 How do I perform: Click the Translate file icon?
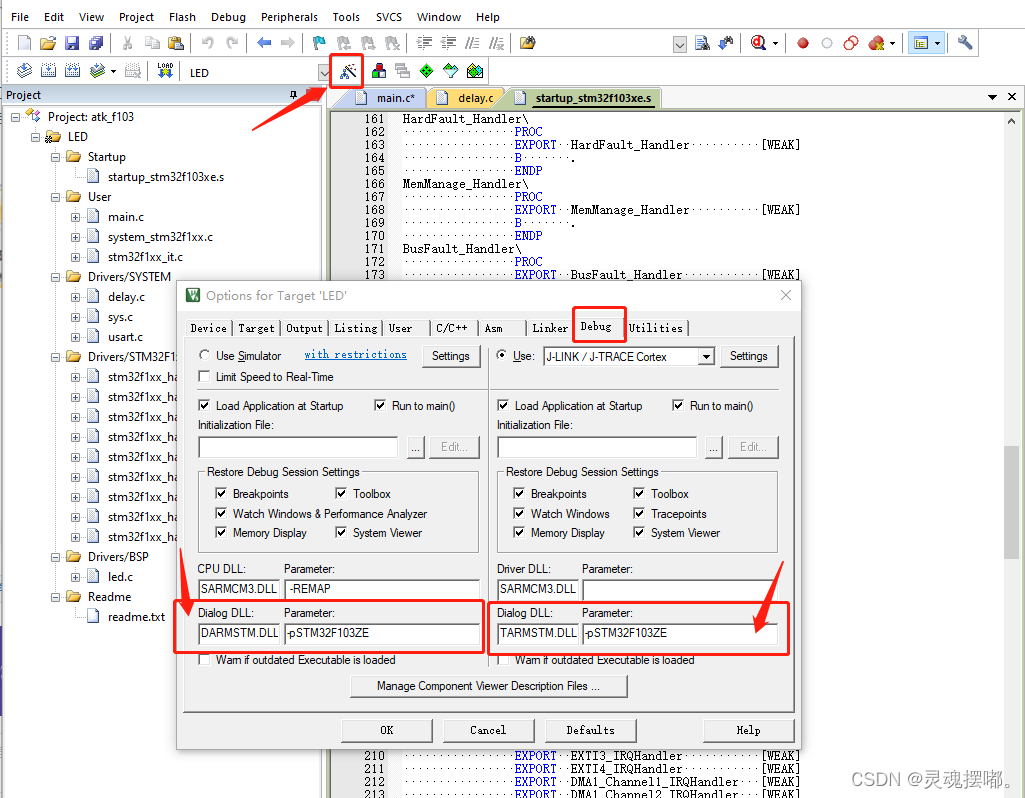tap(24, 71)
